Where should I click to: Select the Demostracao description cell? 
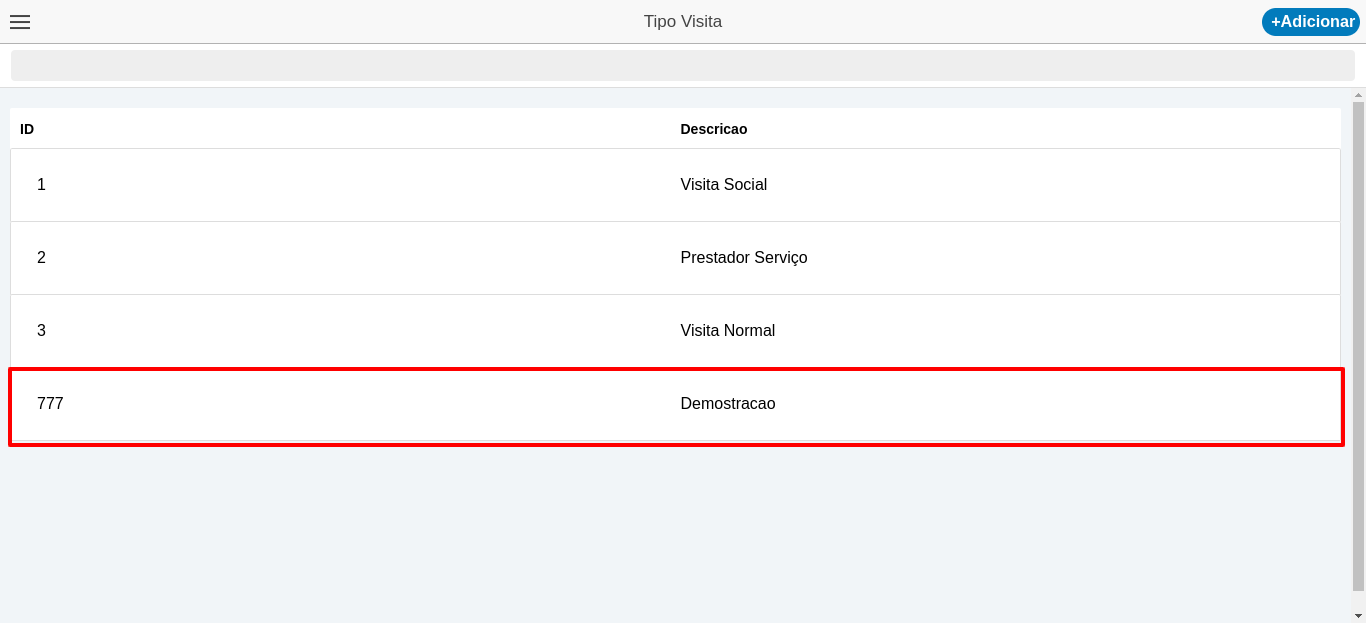coord(727,404)
